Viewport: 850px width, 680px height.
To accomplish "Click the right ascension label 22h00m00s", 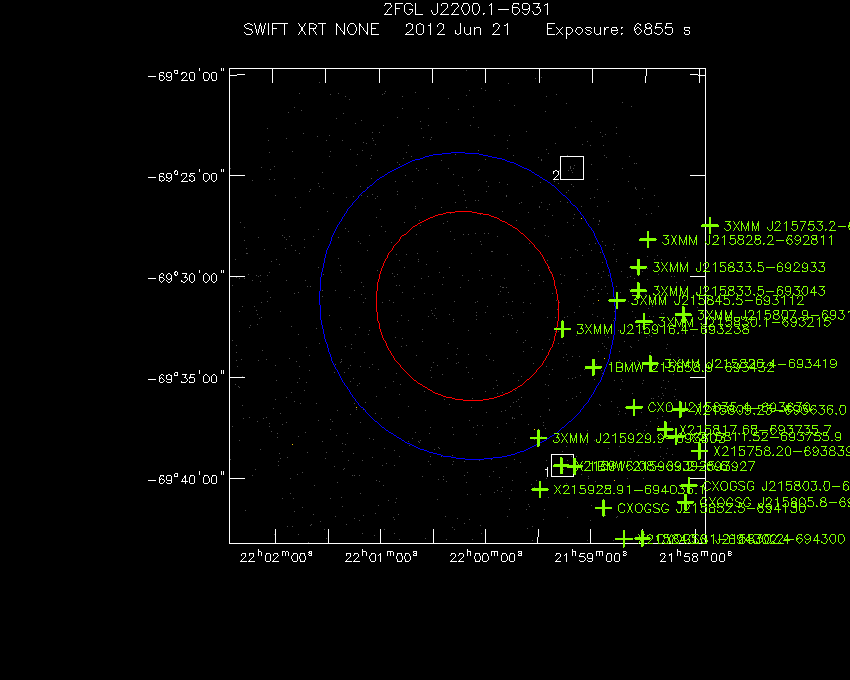I will click(486, 557).
